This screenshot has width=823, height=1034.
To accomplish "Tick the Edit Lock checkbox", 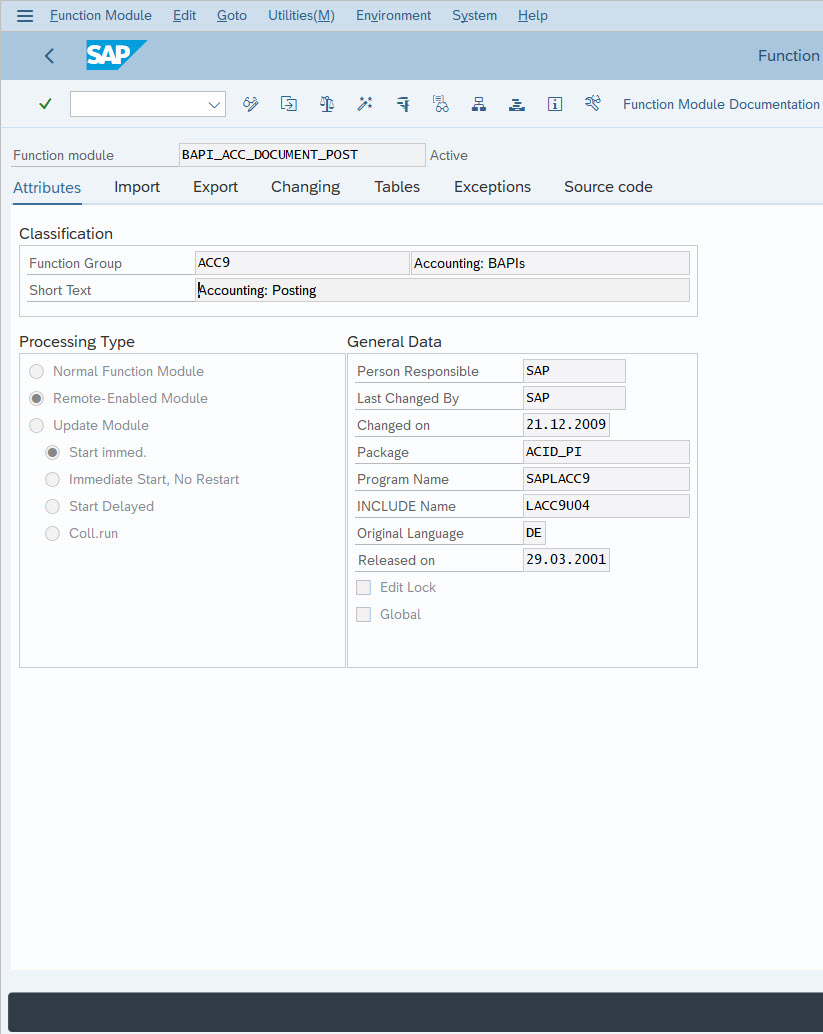I will click(x=363, y=588).
